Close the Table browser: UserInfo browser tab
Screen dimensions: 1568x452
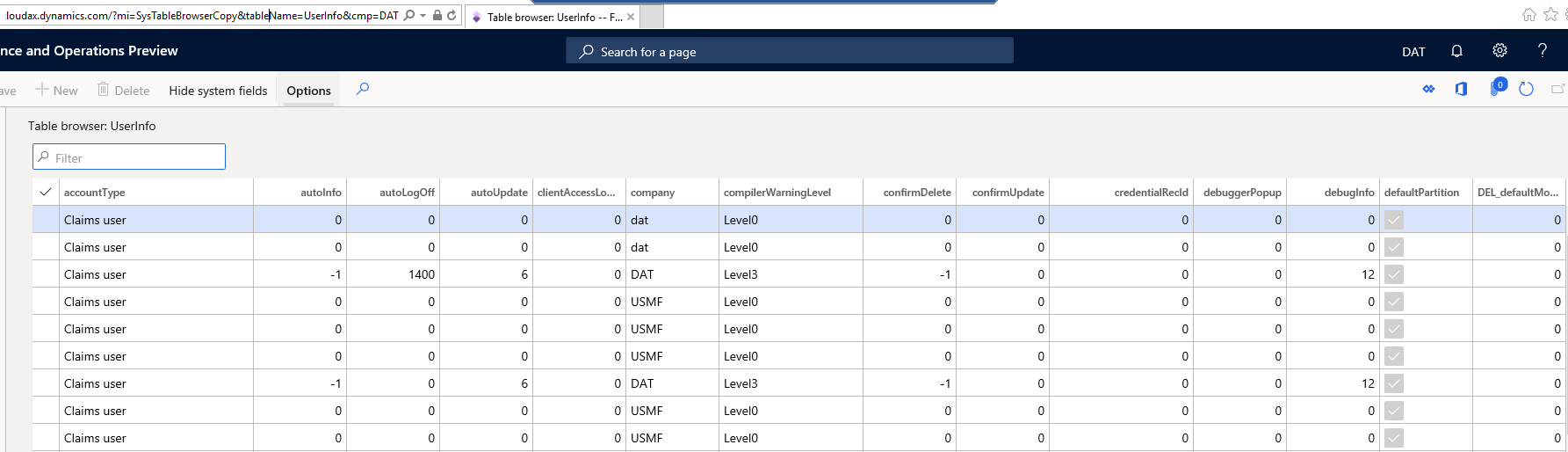(631, 17)
